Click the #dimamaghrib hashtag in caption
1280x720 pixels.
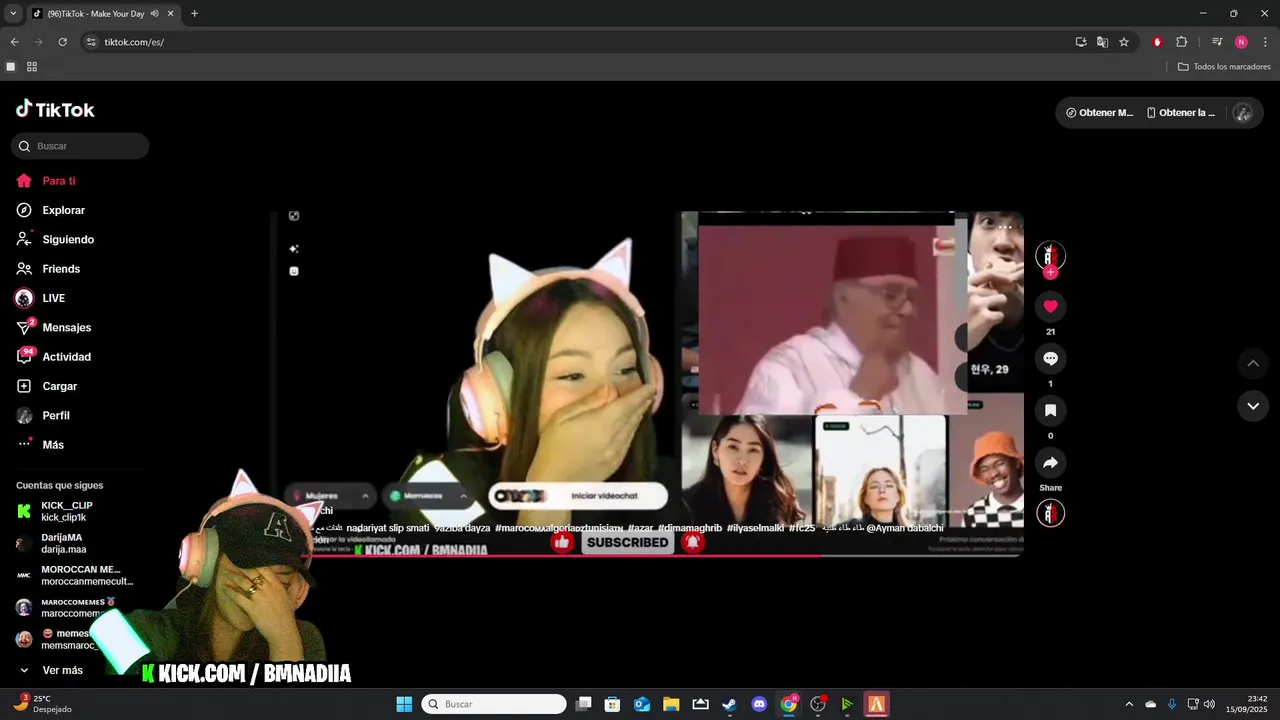pos(690,528)
